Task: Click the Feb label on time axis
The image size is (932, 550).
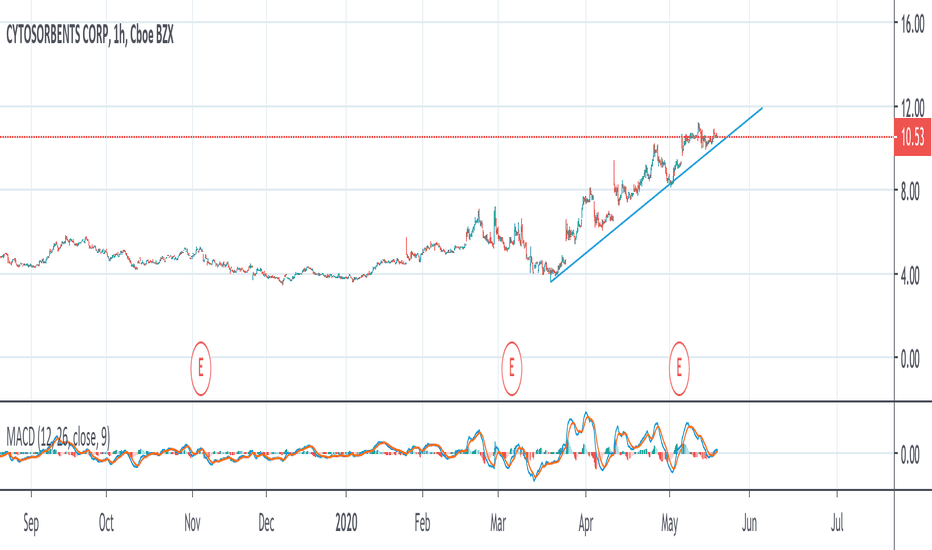Action: [422, 523]
